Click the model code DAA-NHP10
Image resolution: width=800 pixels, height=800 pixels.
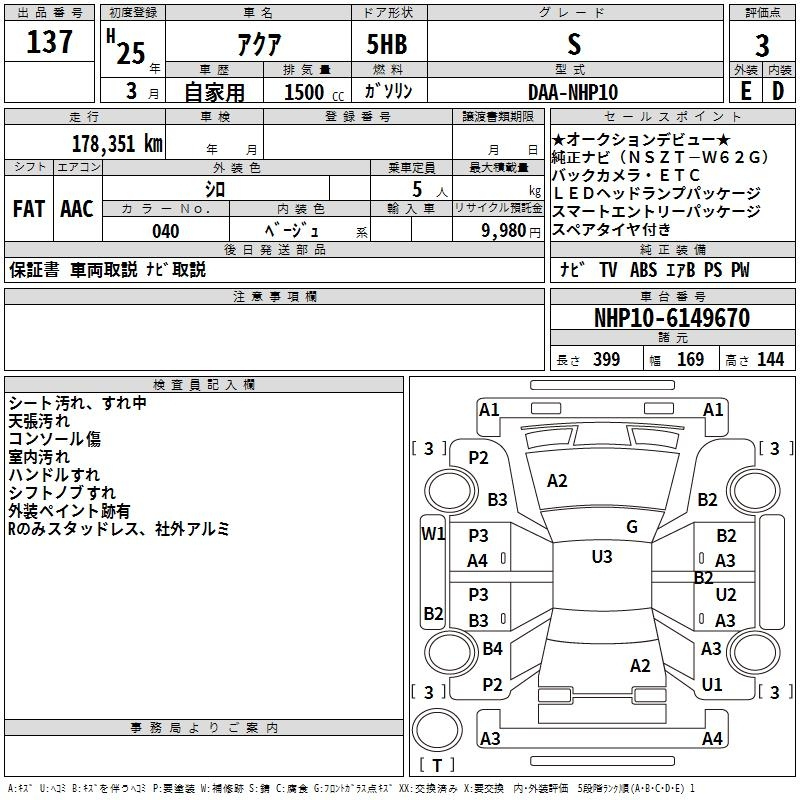(572, 91)
